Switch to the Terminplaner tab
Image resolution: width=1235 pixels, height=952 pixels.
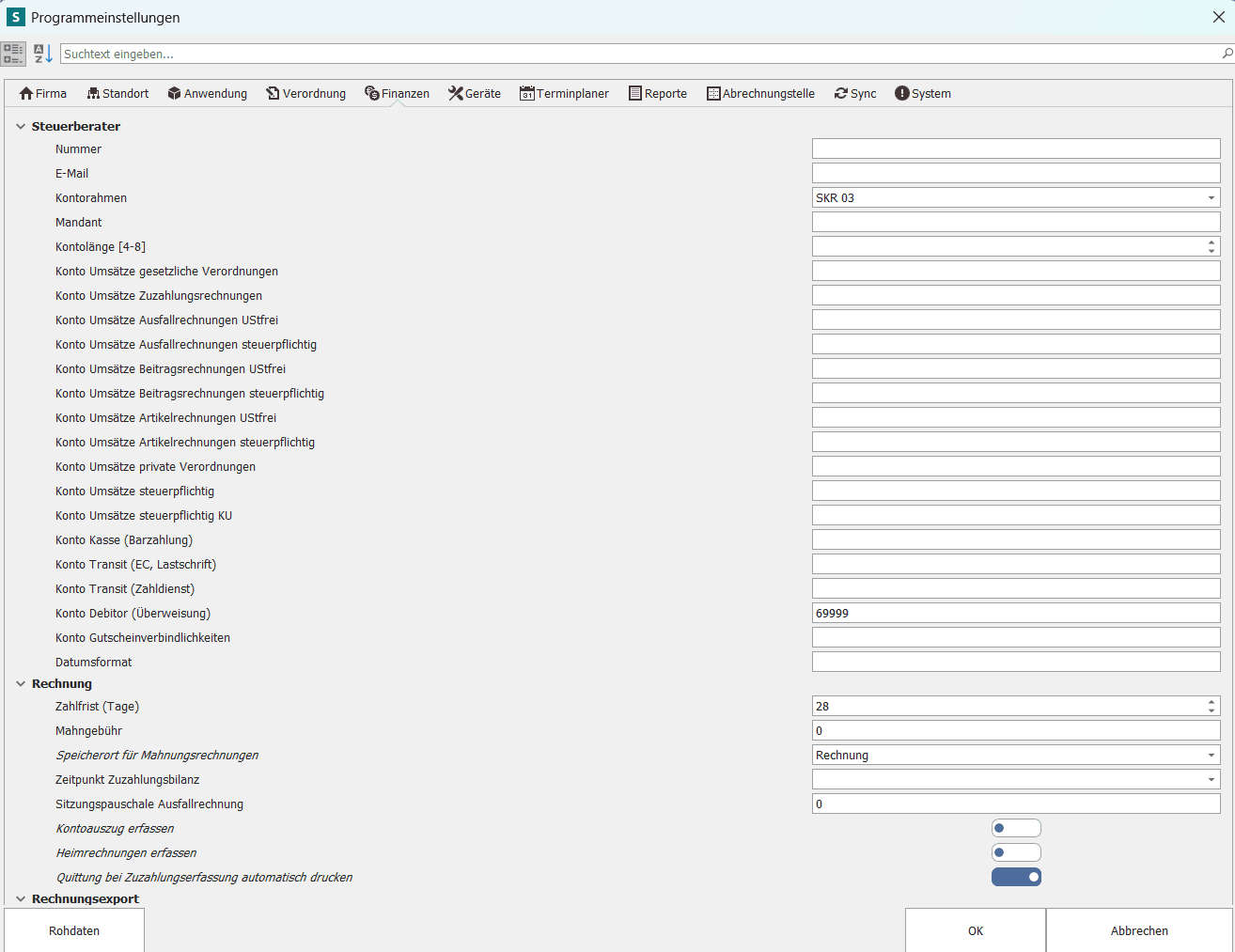point(565,93)
